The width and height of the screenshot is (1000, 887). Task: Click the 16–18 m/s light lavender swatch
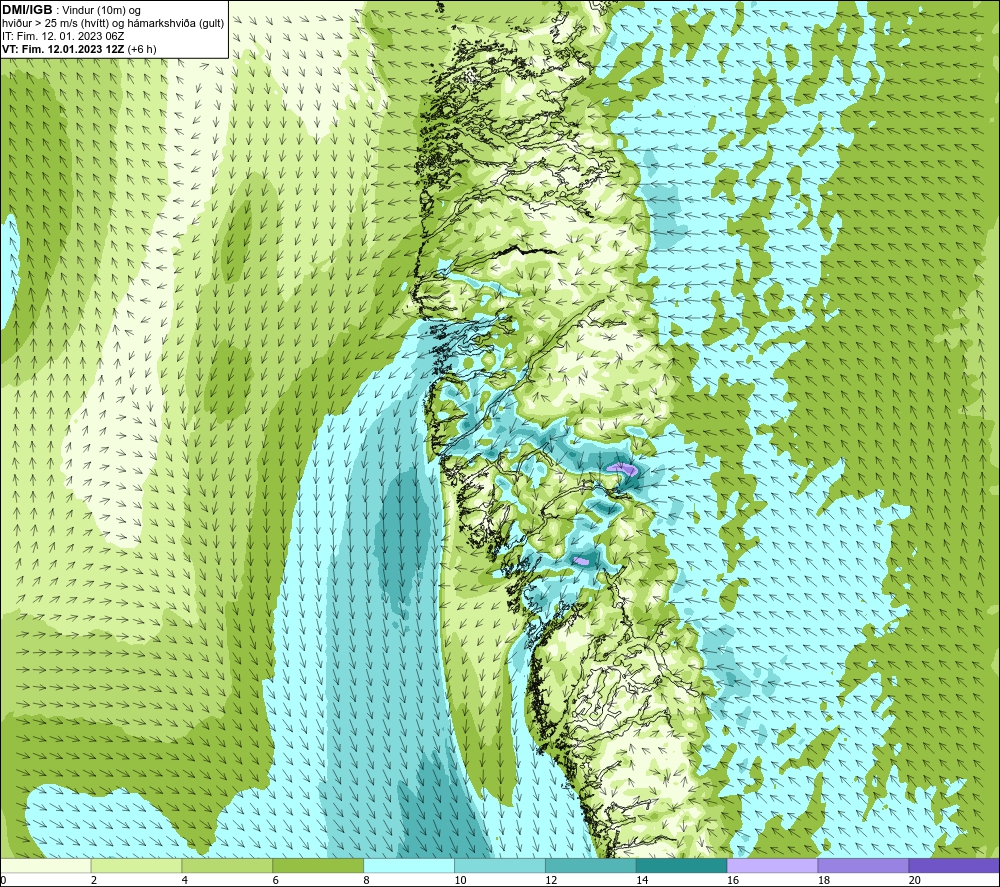[772, 865]
